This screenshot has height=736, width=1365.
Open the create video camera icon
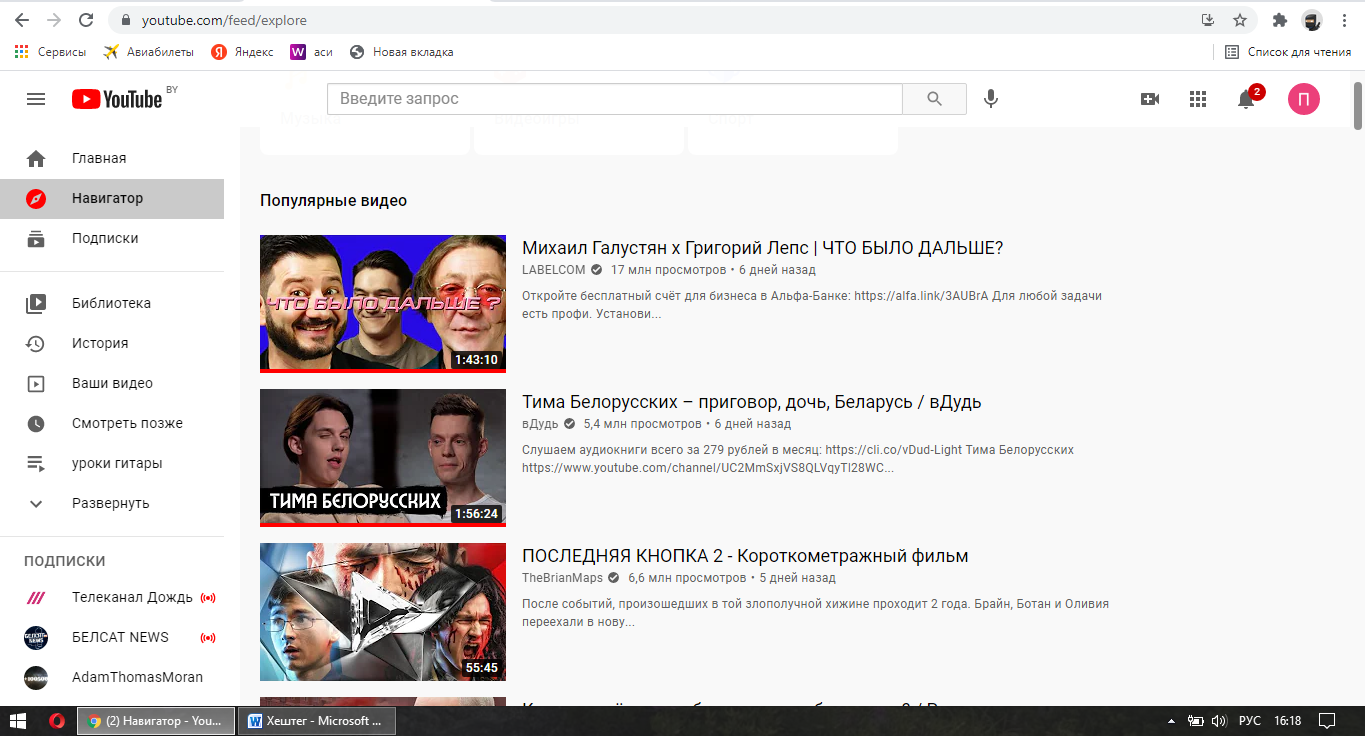1150,99
